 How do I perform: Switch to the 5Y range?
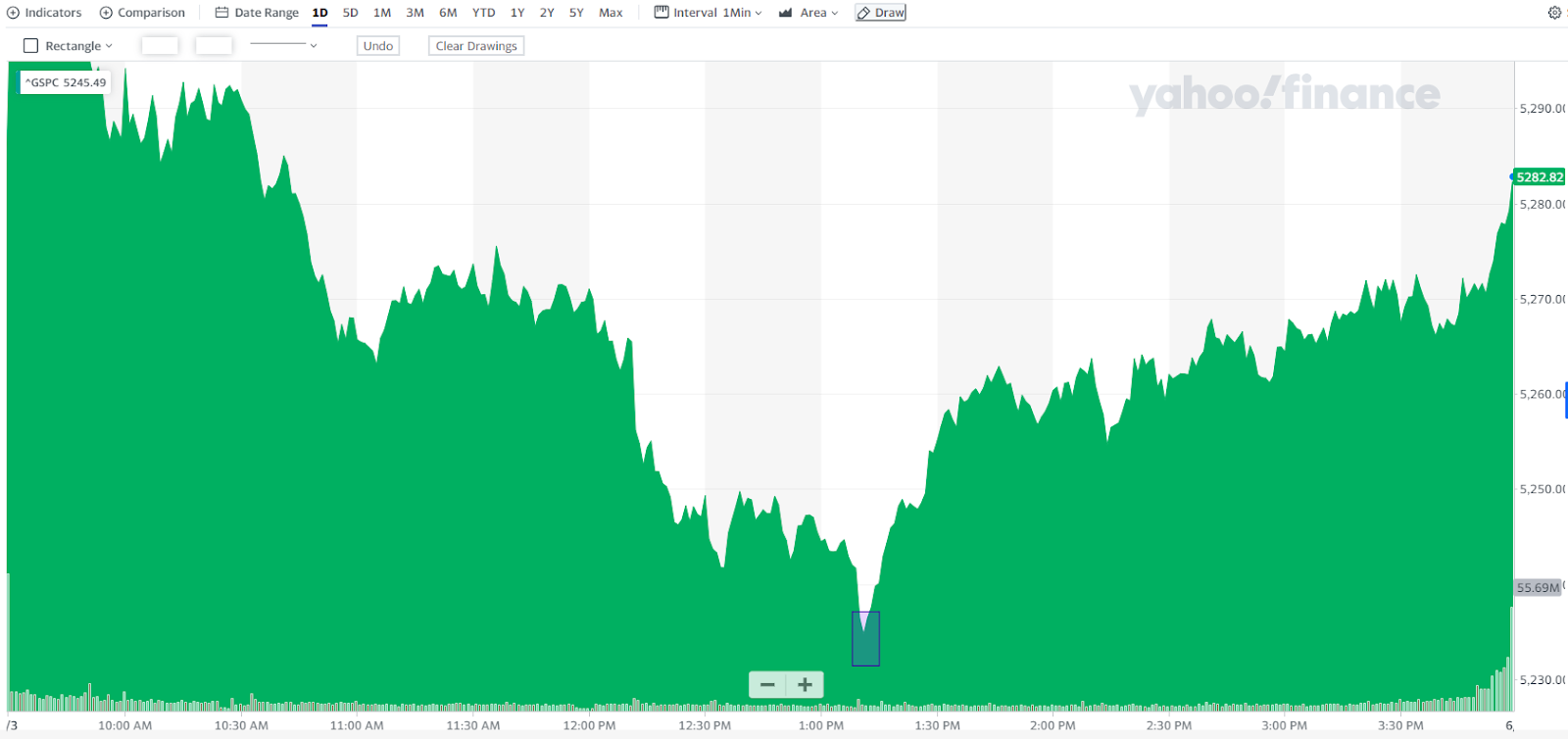(576, 13)
